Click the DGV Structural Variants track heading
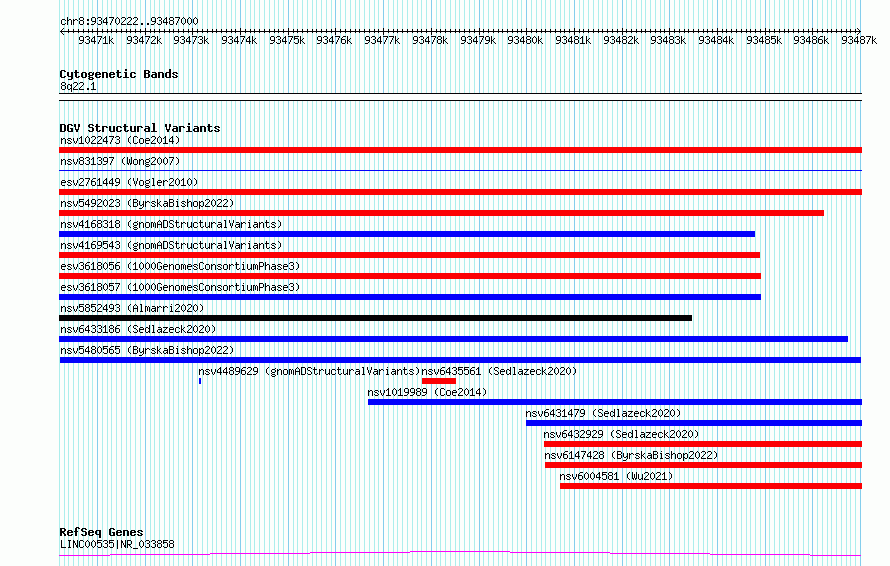The height and width of the screenshot is (566, 890). [140, 128]
